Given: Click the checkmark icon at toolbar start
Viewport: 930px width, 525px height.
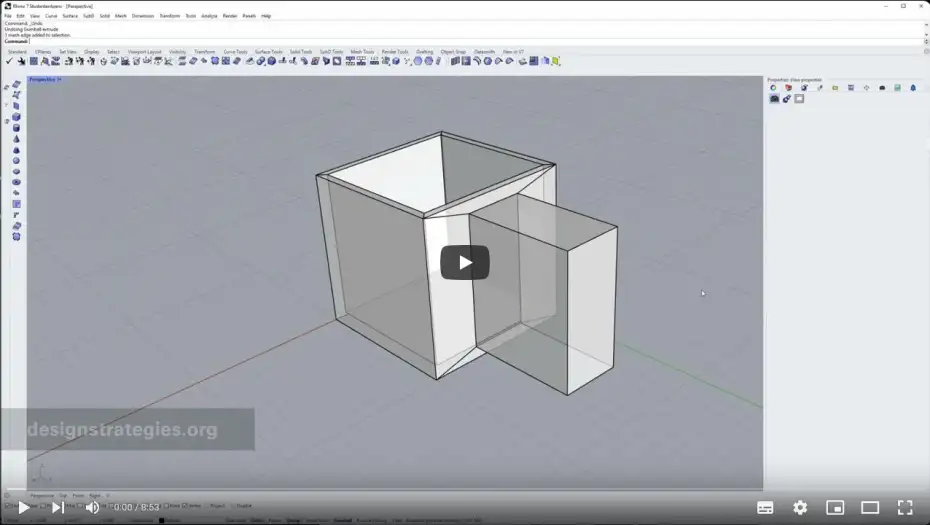Looking at the screenshot, I should 9,61.
